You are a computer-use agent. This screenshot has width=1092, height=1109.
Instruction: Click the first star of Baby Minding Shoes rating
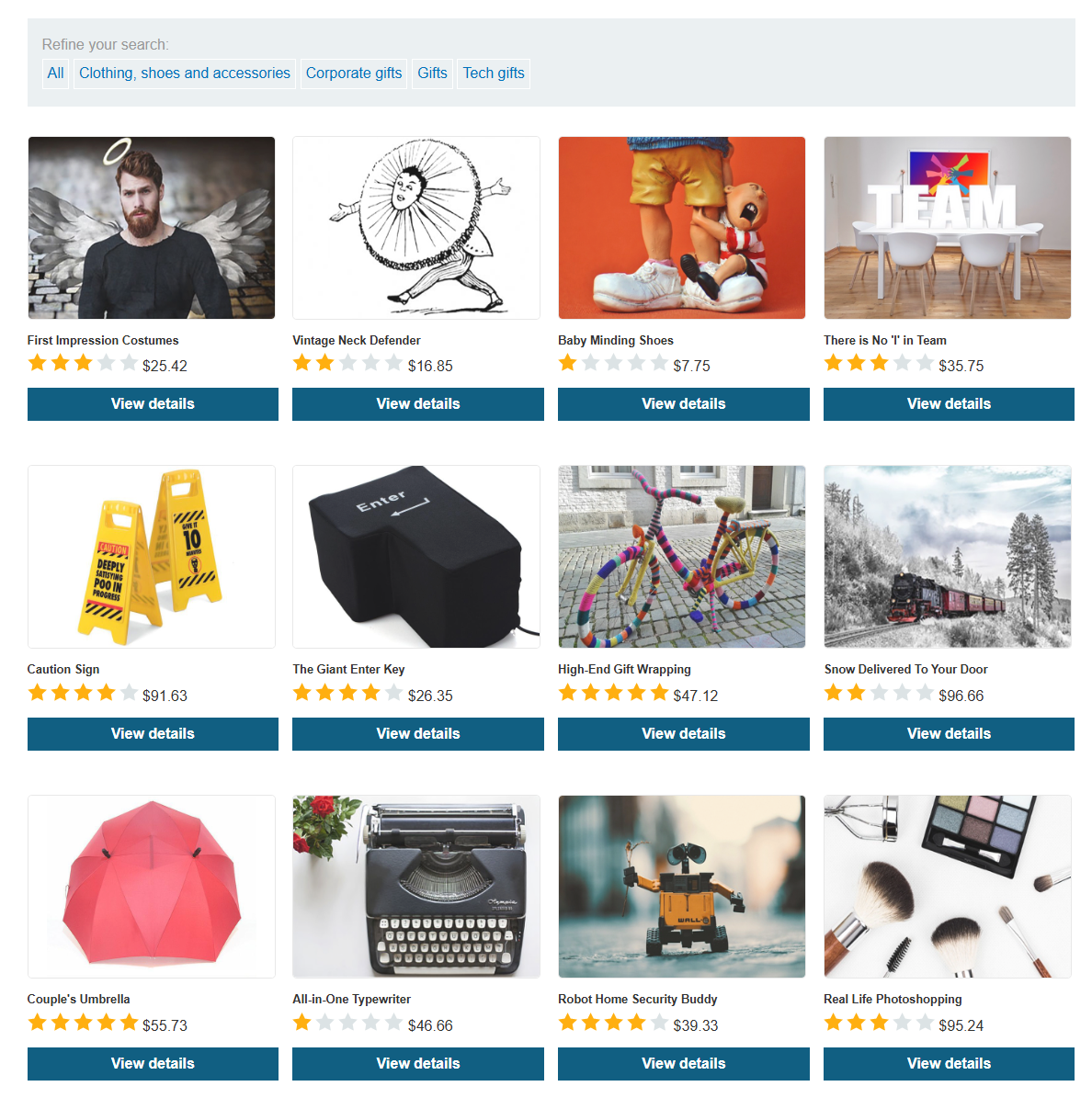point(568,363)
